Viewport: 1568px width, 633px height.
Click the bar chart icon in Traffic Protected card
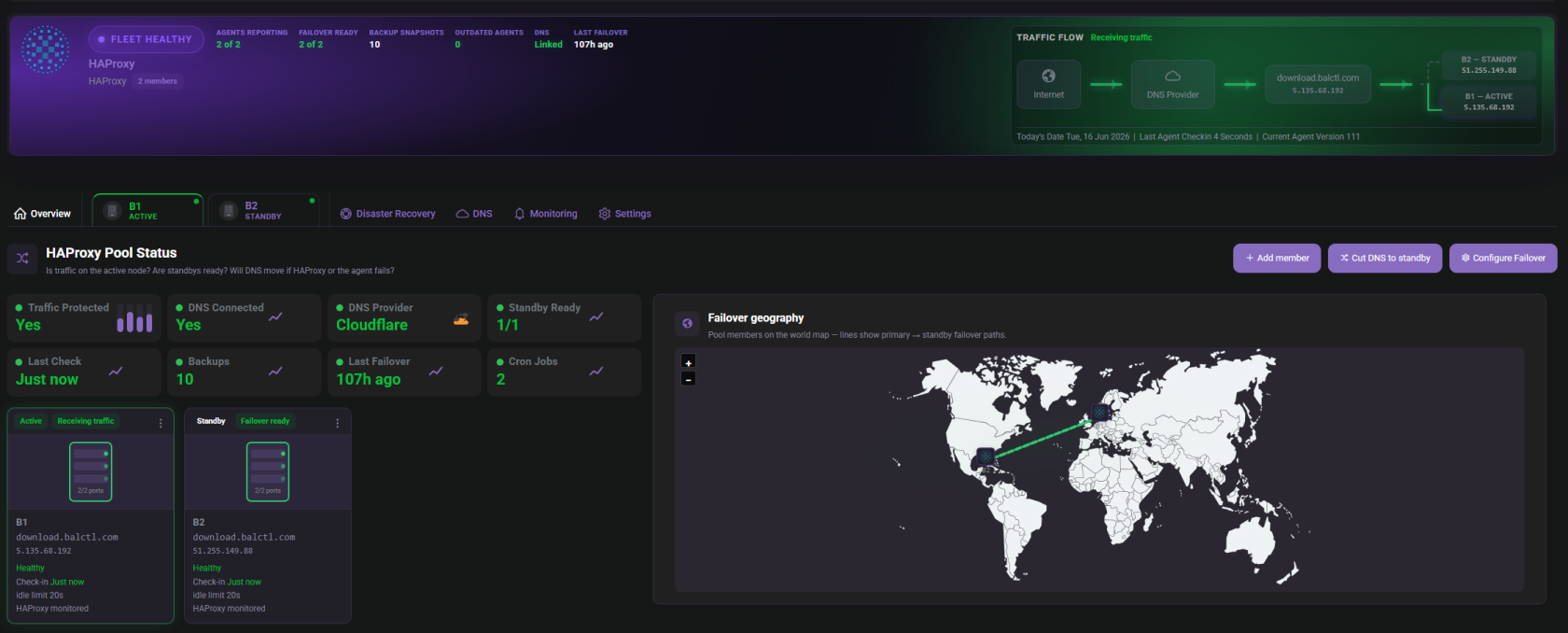tap(134, 317)
